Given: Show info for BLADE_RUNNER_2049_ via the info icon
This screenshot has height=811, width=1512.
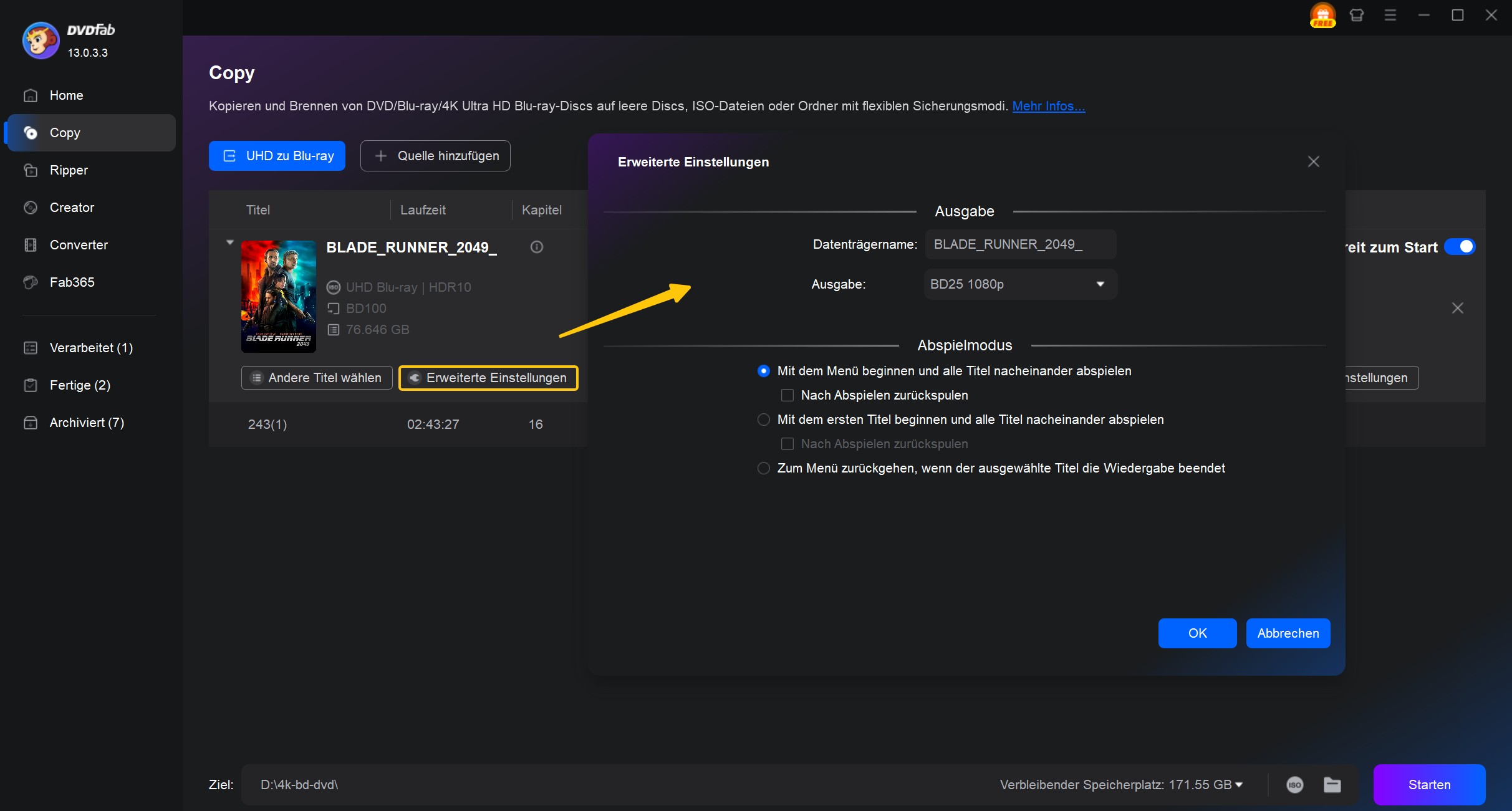Looking at the screenshot, I should click(537, 247).
